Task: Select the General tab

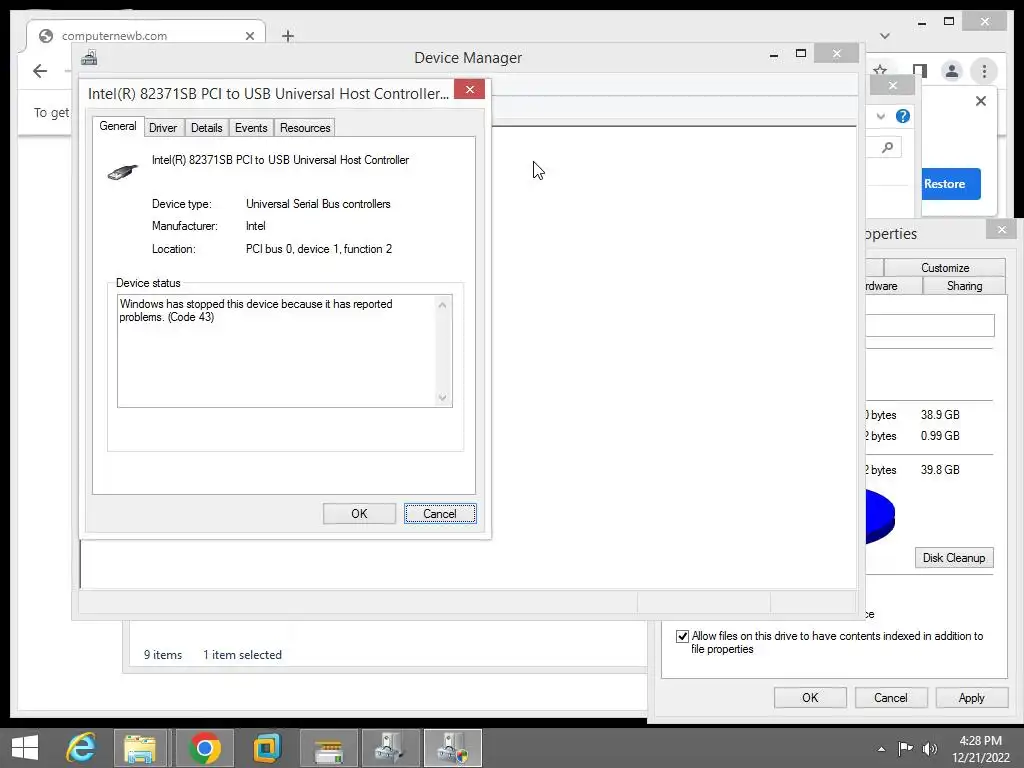Action: click(x=118, y=127)
